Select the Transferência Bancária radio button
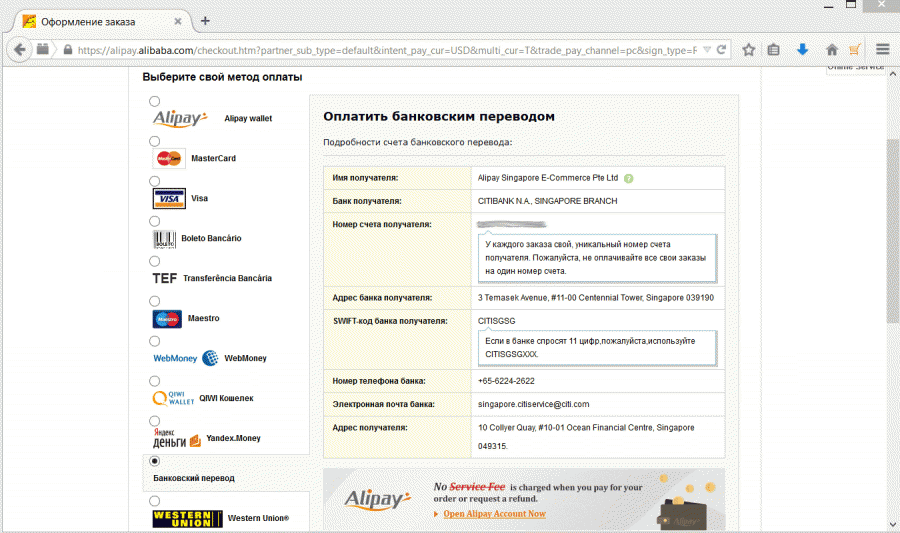The height and width of the screenshot is (533, 900). point(154,262)
